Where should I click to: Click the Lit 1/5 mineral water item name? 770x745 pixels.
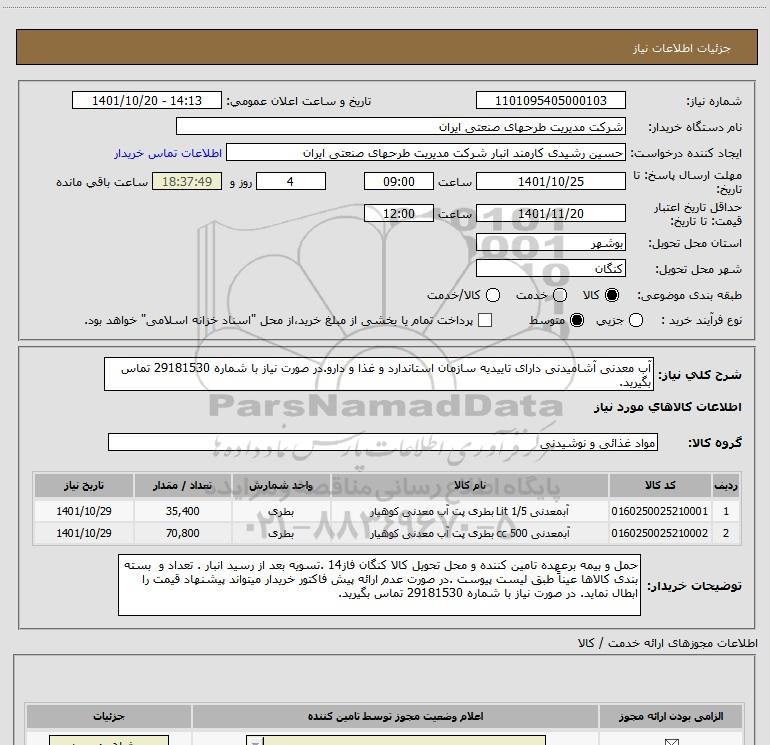point(469,511)
